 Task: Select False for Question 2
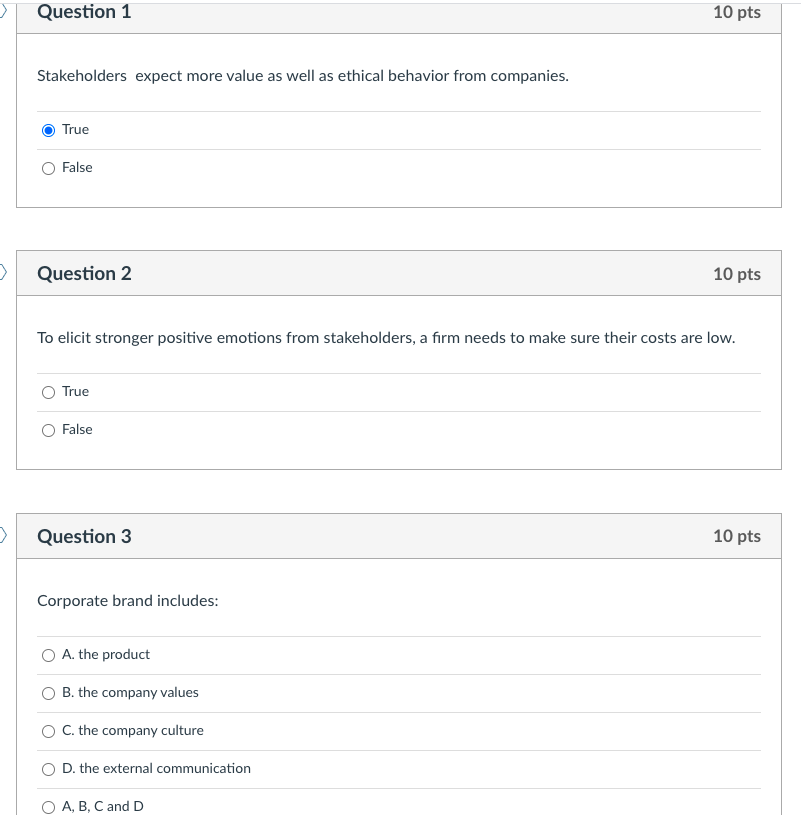48,429
